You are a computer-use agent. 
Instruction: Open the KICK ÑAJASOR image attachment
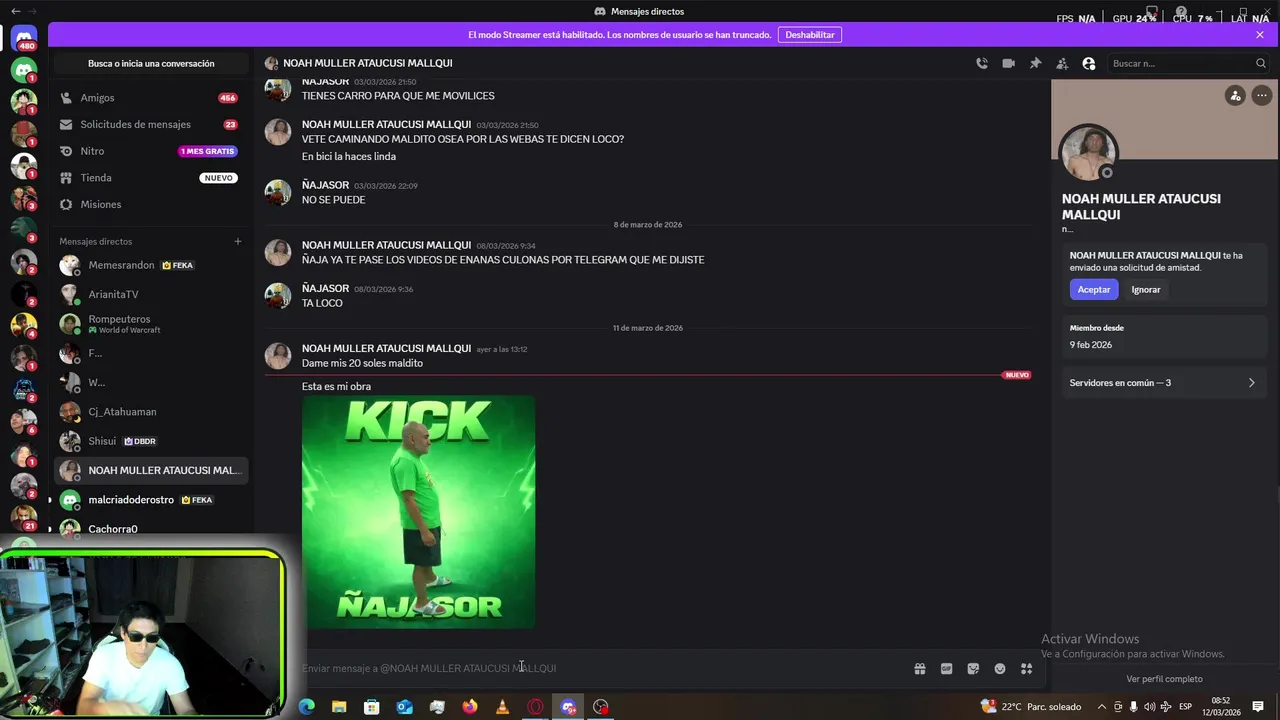[x=418, y=512]
